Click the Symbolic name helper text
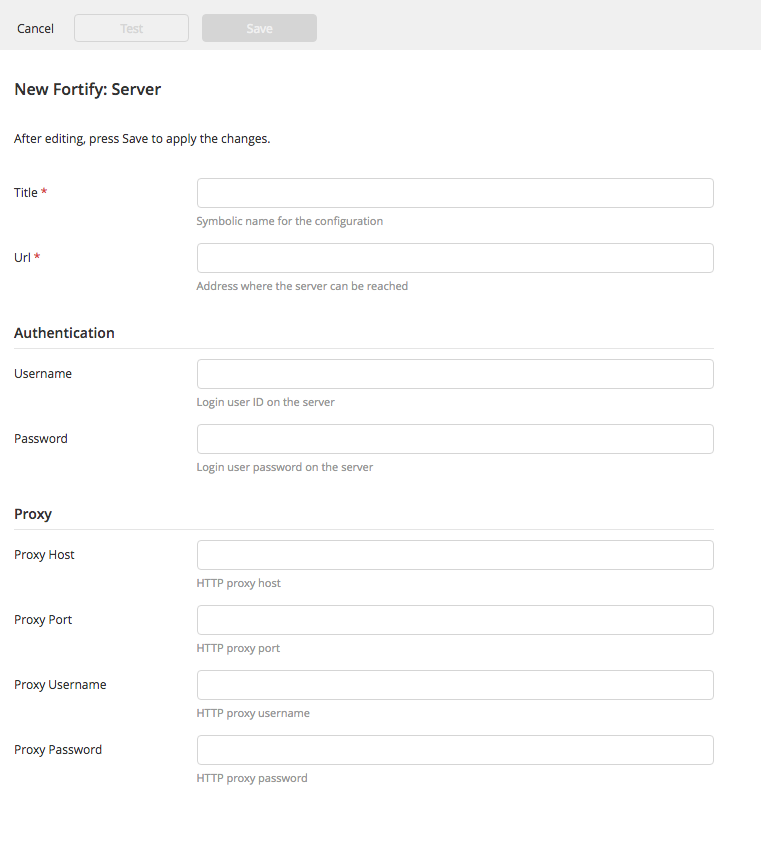Image resolution: width=761 pixels, height=849 pixels. click(289, 220)
